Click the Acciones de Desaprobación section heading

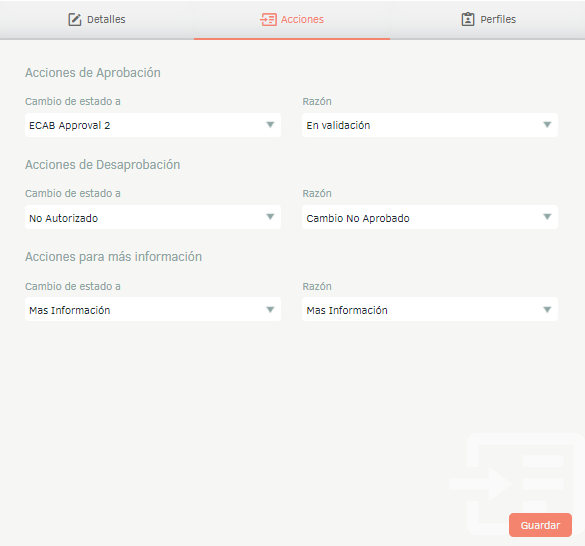(103, 165)
